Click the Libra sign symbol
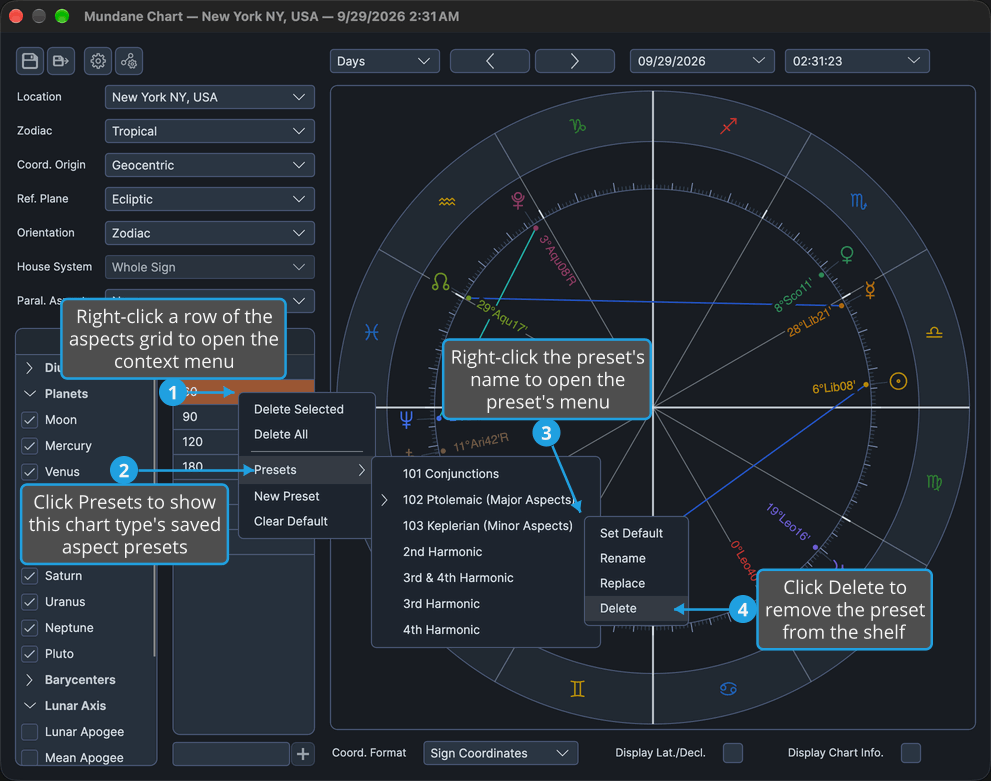The image size is (991, 781). (x=934, y=332)
